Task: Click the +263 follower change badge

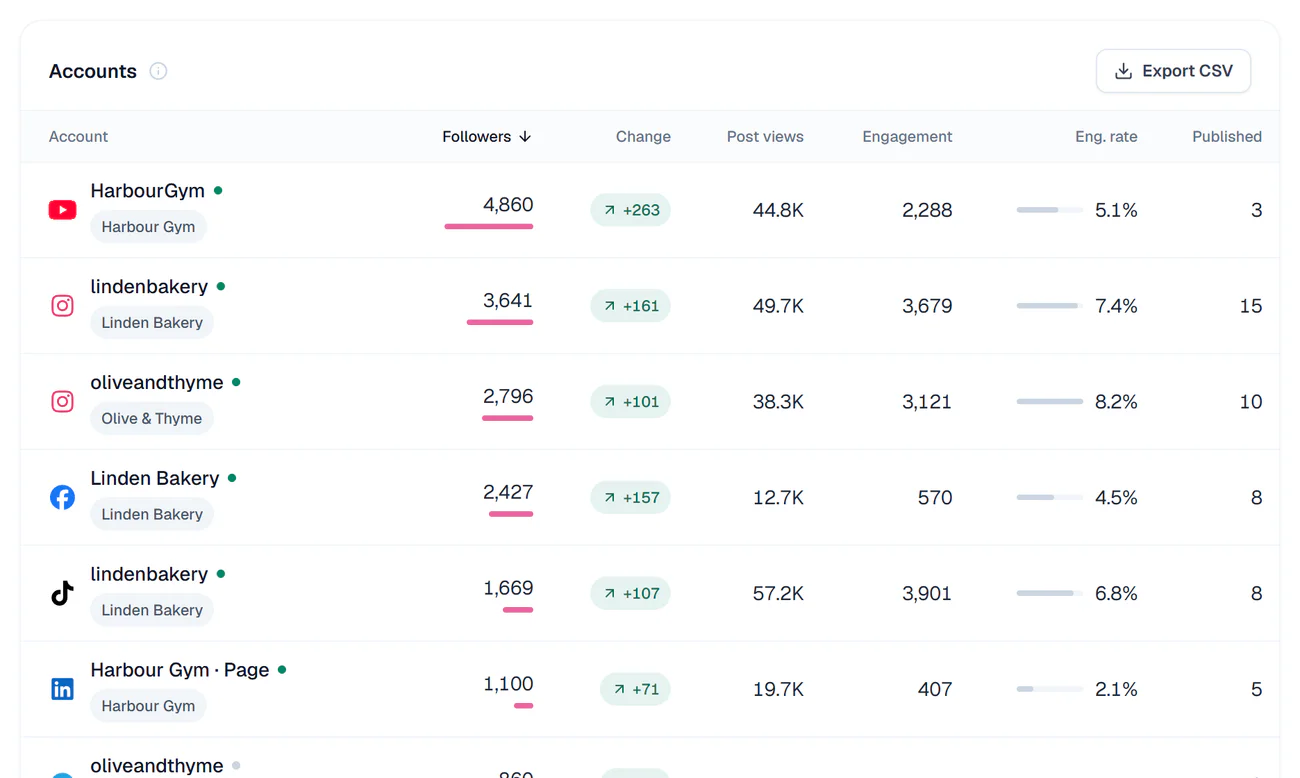Action: (630, 210)
